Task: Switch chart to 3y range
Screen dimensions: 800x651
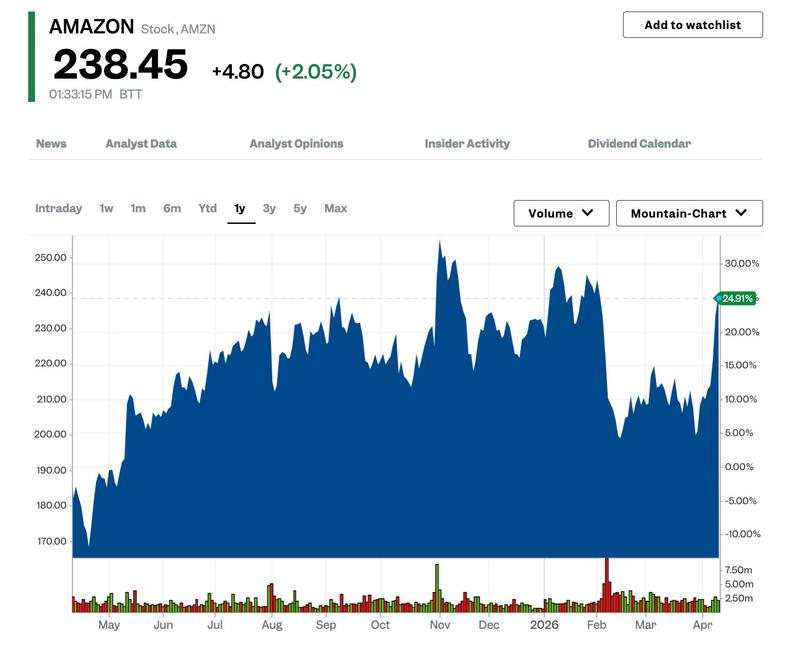Action: (x=269, y=208)
